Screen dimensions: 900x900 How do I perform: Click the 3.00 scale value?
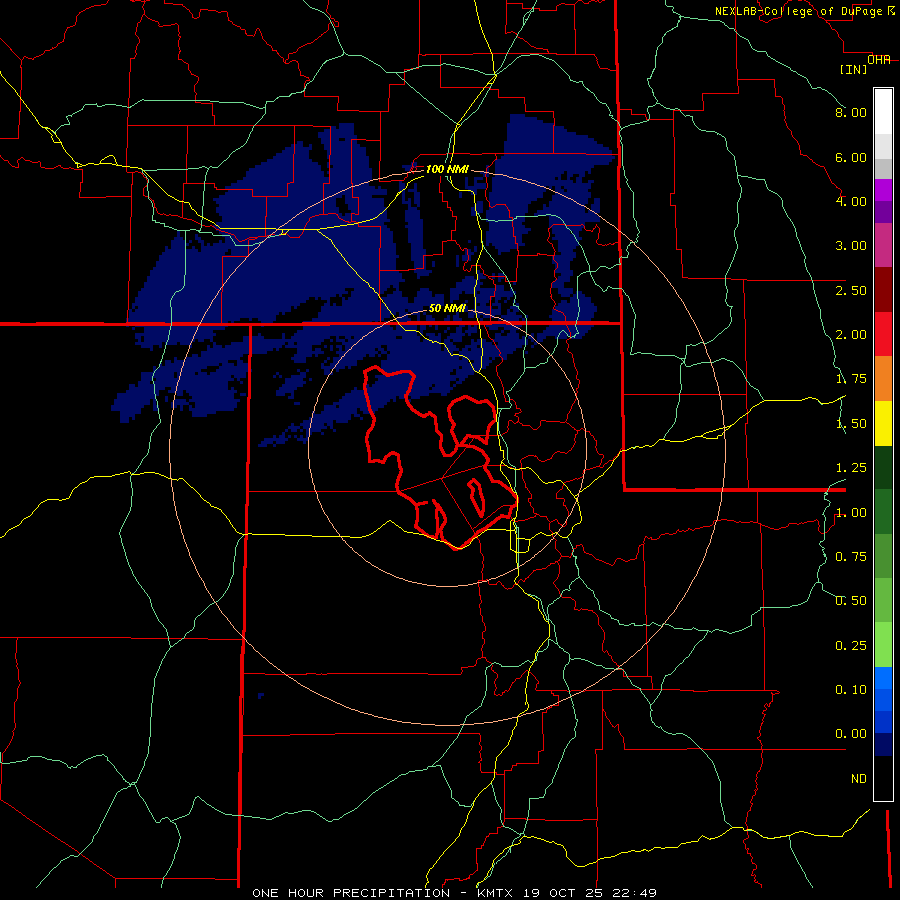(851, 246)
